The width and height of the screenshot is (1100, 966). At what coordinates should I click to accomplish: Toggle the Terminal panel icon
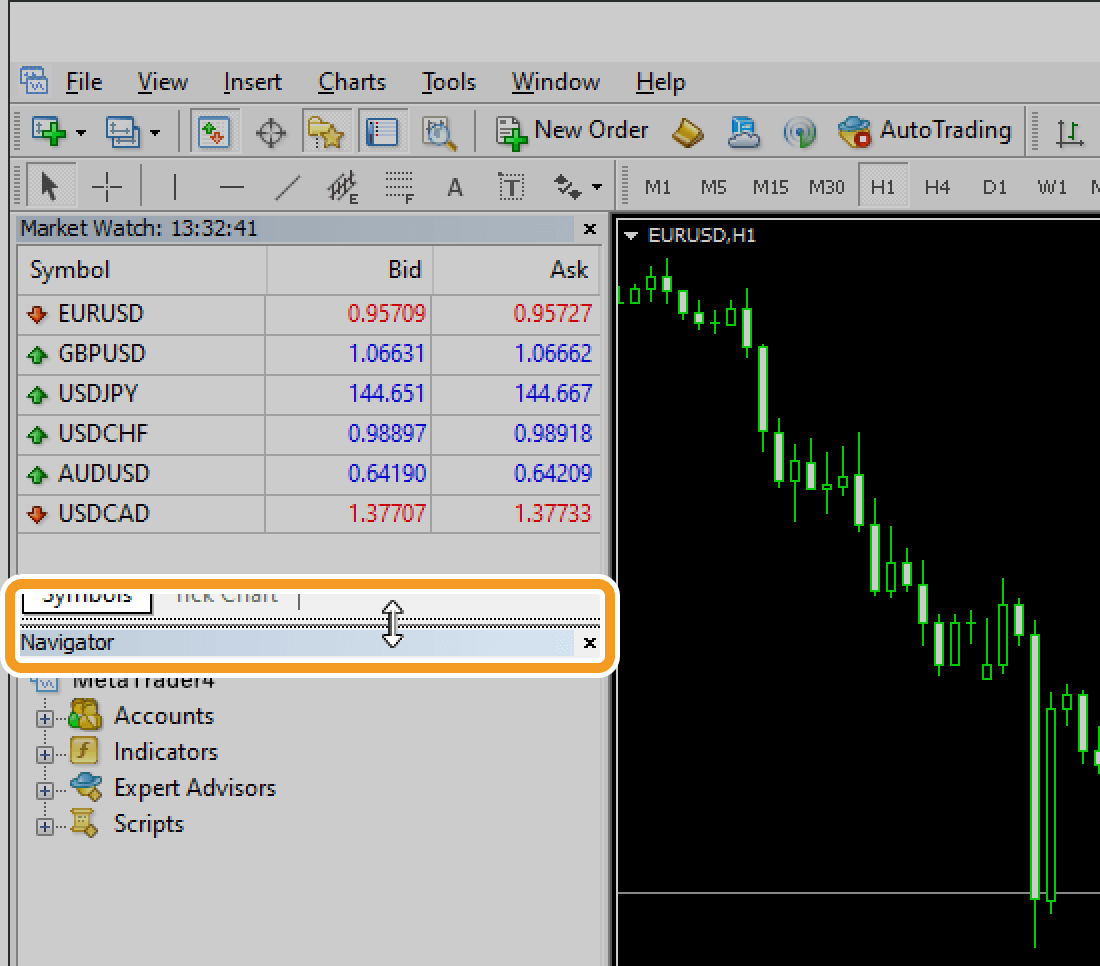click(383, 131)
